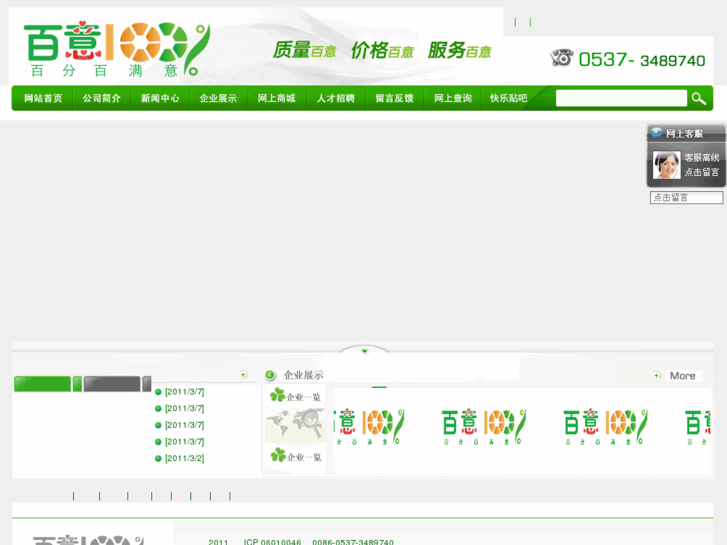Click the 网上客服 chat bubble icon

pyautogui.click(x=656, y=133)
